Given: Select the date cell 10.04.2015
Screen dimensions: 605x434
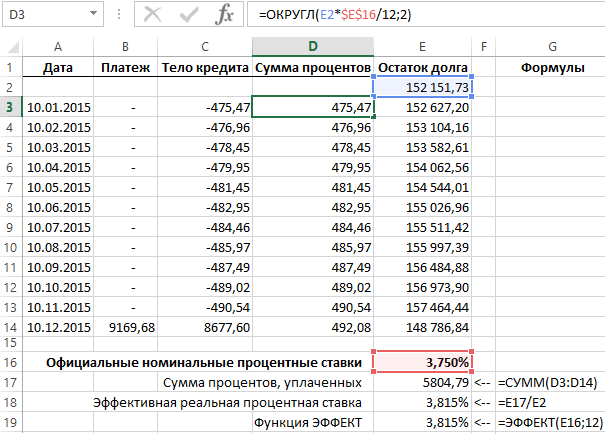Looking at the screenshot, I should pos(58,167).
